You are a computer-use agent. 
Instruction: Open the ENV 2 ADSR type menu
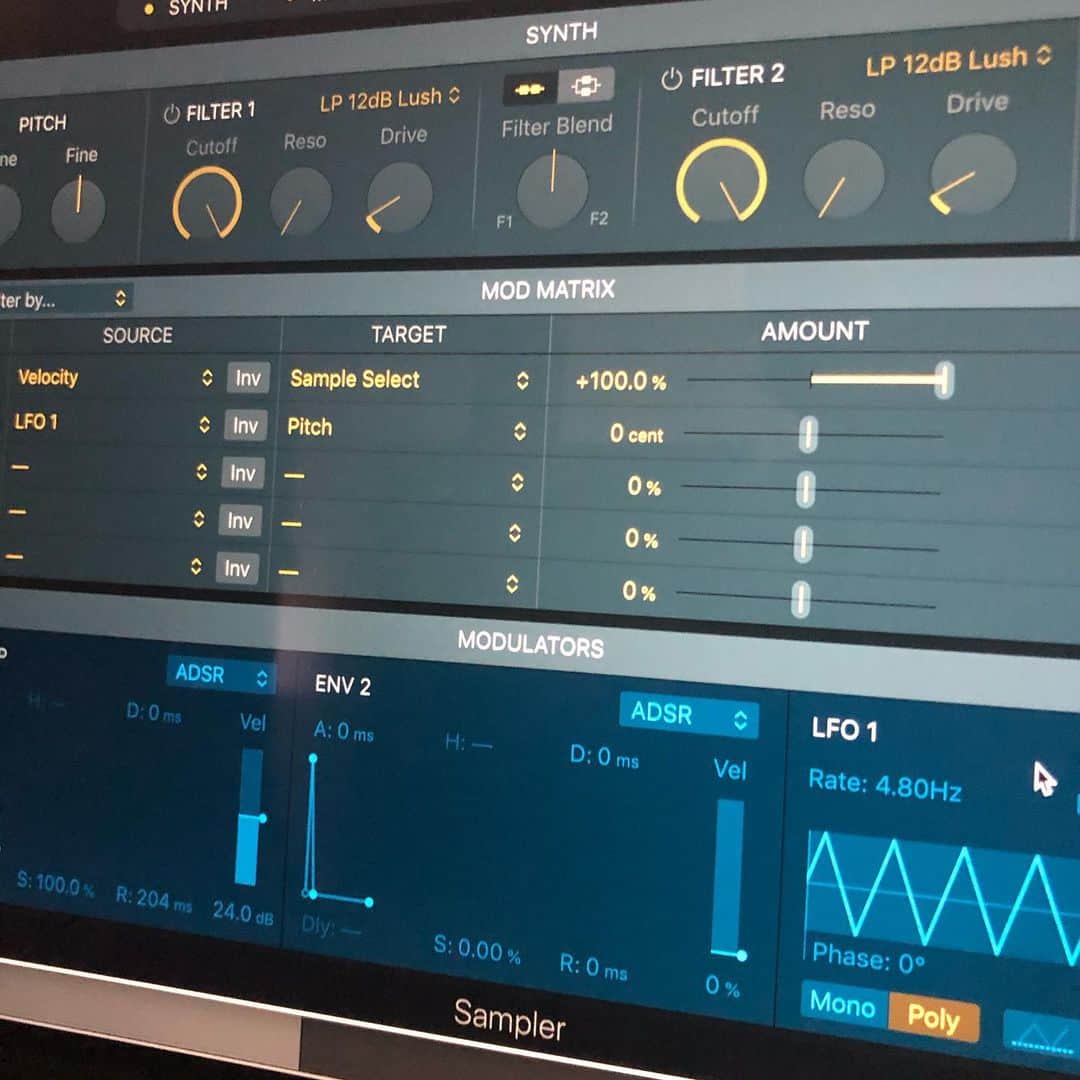point(689,715)
